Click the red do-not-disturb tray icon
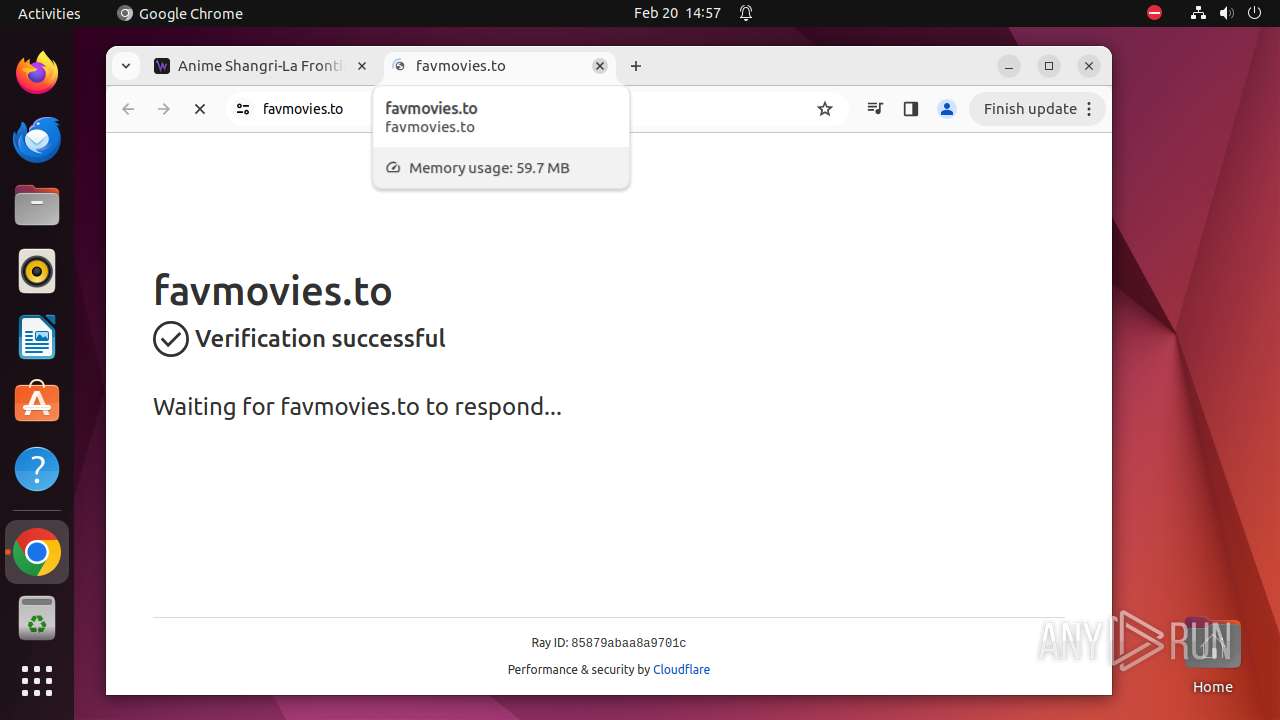Image resolution: width=1280 pixels, height=720 pixels. (1154, 13)
